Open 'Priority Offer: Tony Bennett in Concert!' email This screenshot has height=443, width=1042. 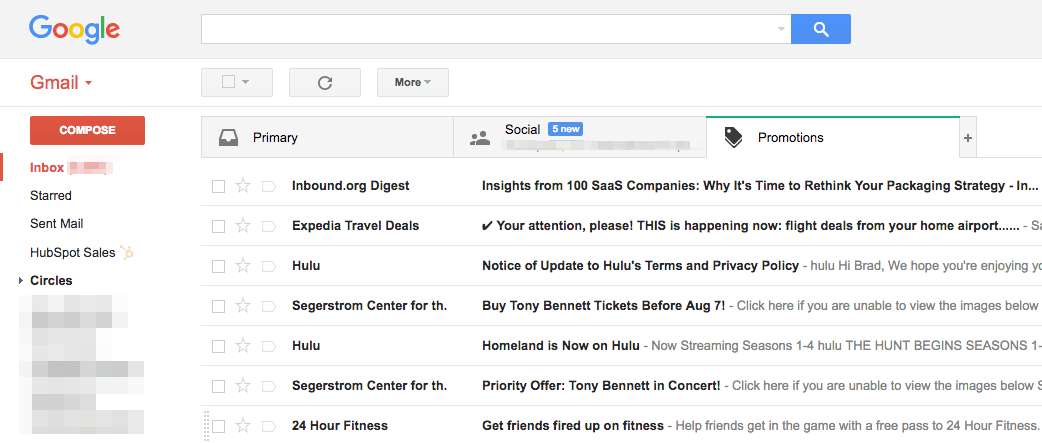pyautogui.click(x=601, y=385)
